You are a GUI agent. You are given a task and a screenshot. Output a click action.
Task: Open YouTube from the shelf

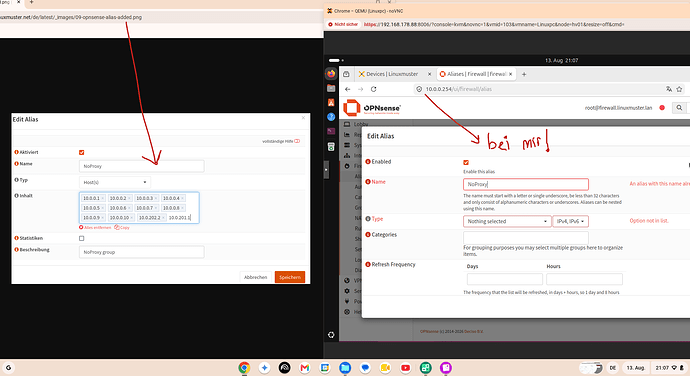pos(406,368)
